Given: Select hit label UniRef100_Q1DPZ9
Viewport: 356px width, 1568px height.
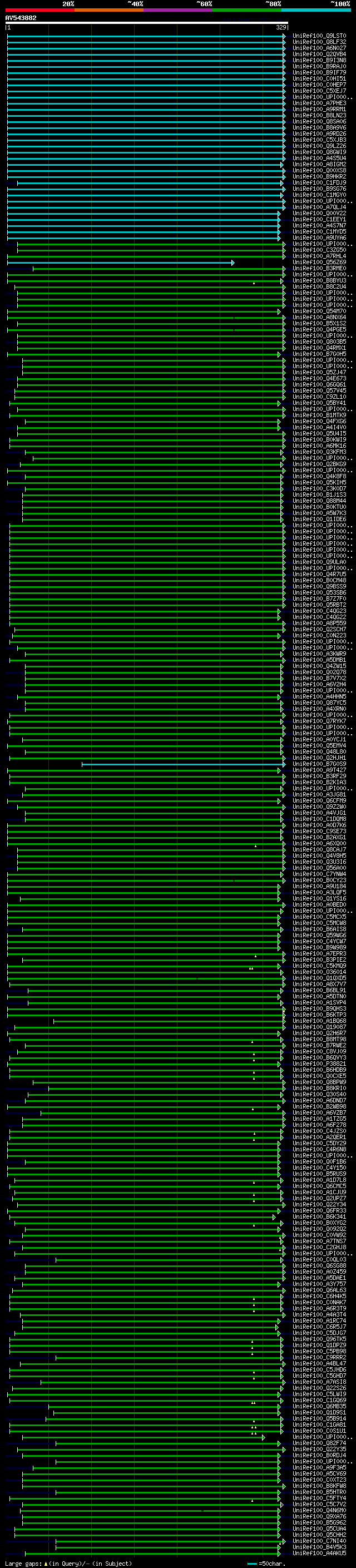Looking at the screenshot, I should [319, 1345].
